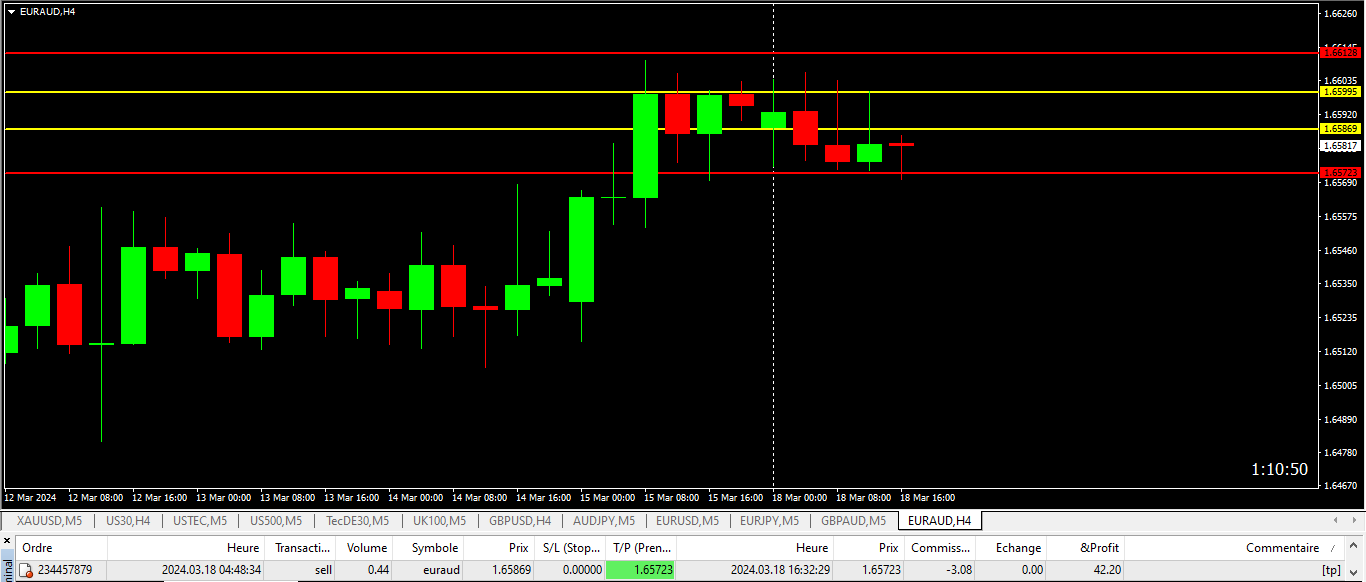The width and height of the screenshot is (1366, 582).
Task: Click the 1:10:50 candle countdown timer
Action: 1279,469
